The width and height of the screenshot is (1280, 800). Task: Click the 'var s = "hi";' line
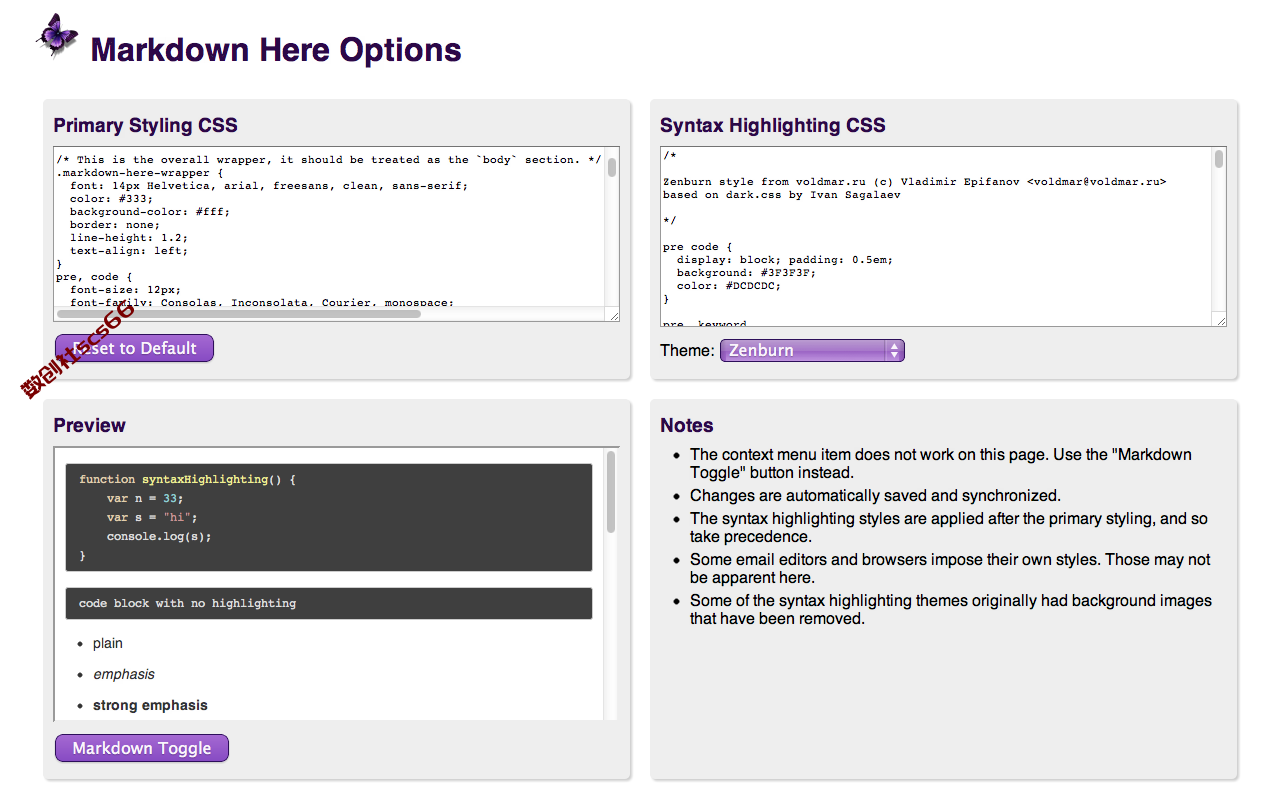click(152, 517)
